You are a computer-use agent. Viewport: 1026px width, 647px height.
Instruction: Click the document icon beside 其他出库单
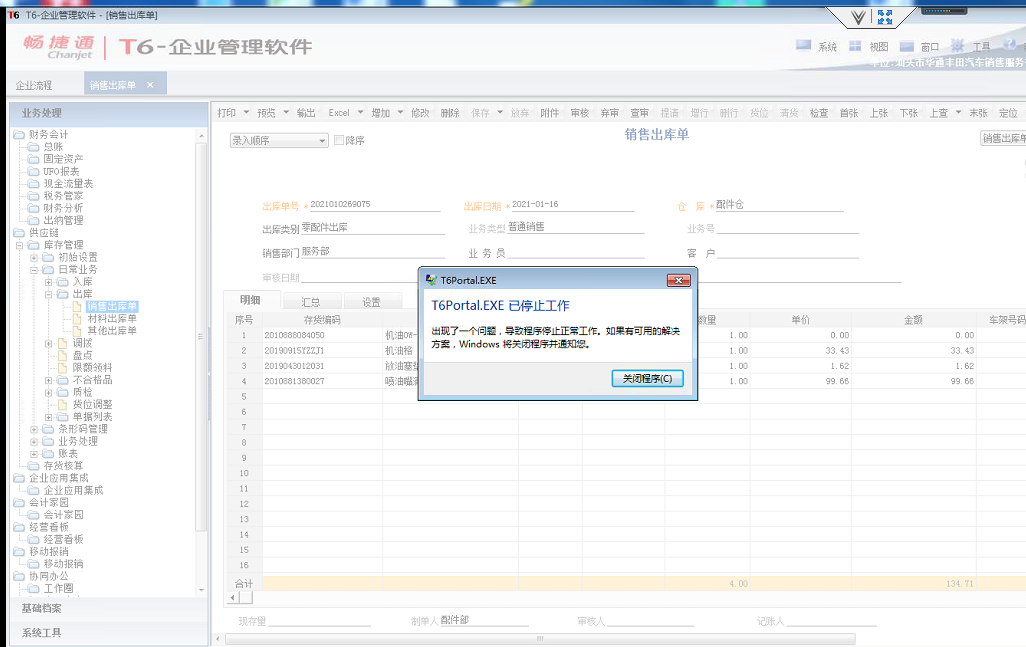click(x=77, y=331)
